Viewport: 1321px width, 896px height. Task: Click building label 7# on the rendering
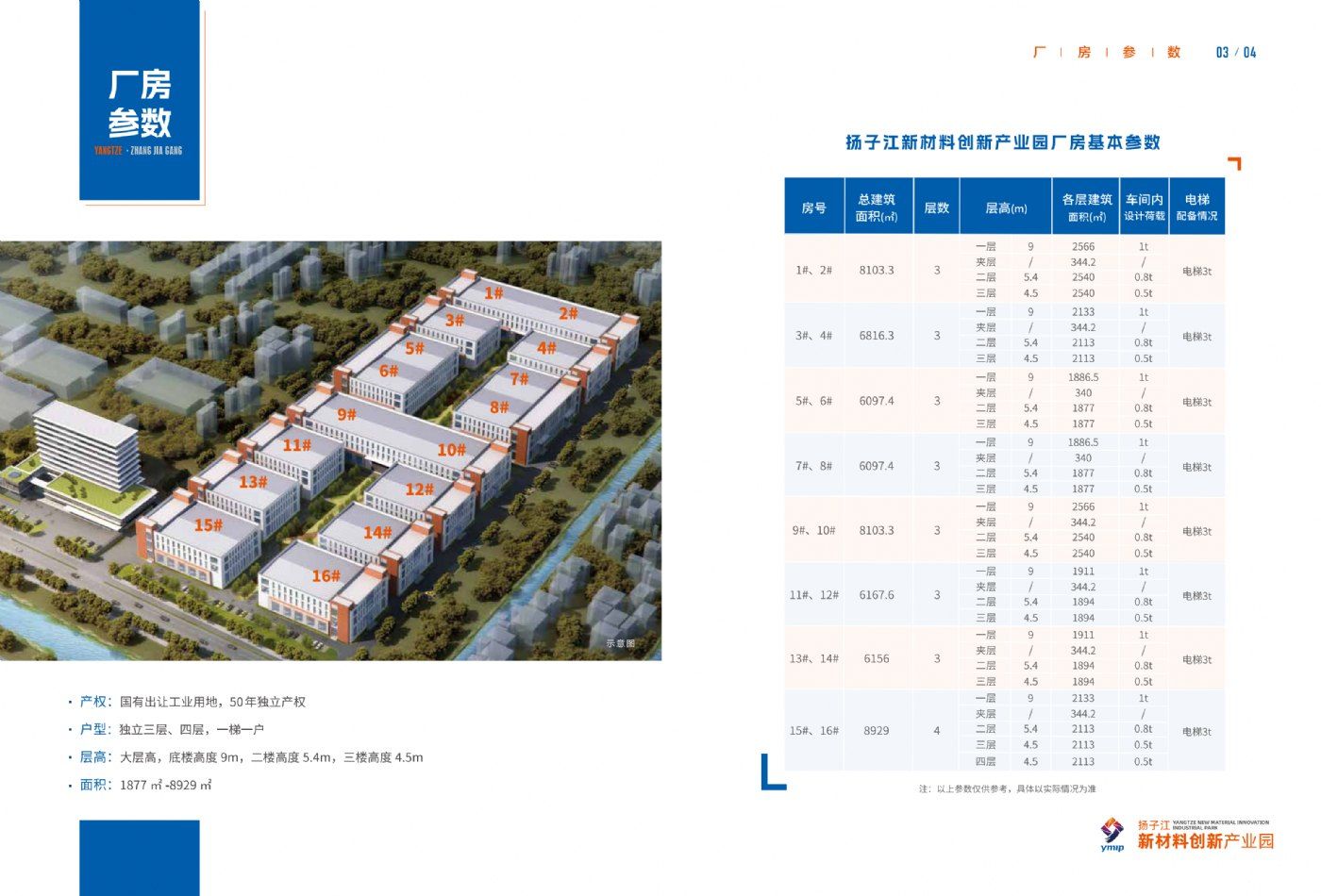(x=519, y=378)
